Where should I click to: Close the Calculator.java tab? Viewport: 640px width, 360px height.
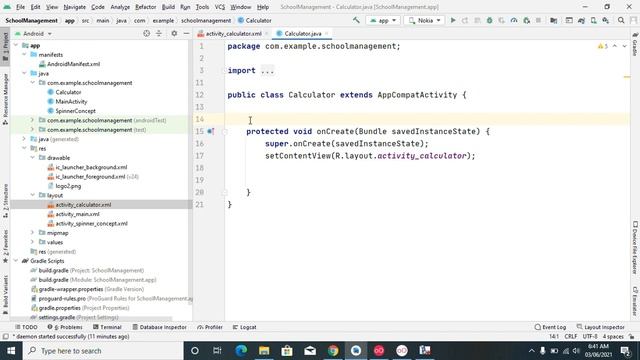tap(327, 33)
